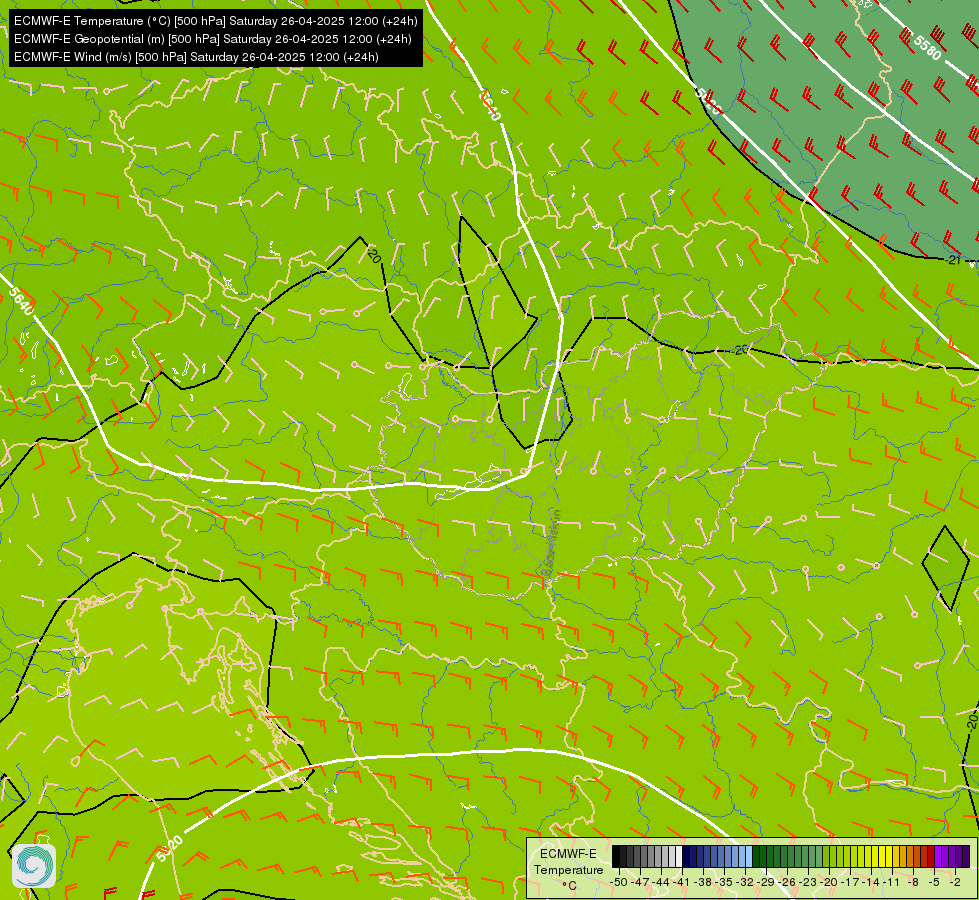Click the -35 value on the legend scale
The width and height of the screenshot is (979, 900).
[724, 883]
